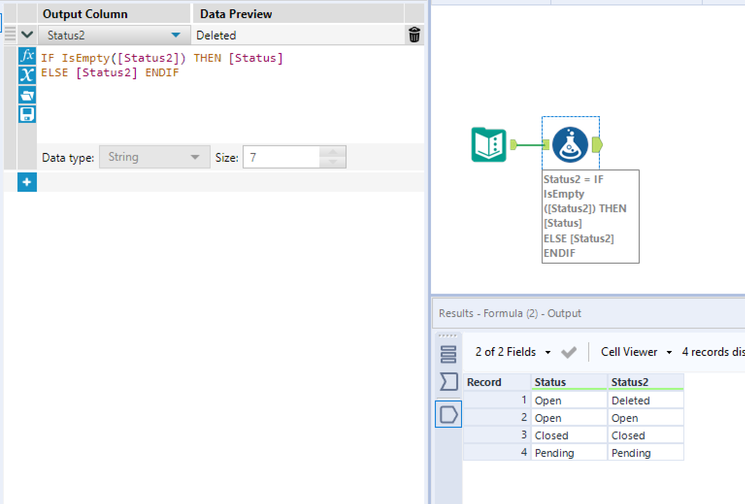Screen dimensions: 745x504
Task: Click the Formula tool input anchor
Action: tap(545, 144)
